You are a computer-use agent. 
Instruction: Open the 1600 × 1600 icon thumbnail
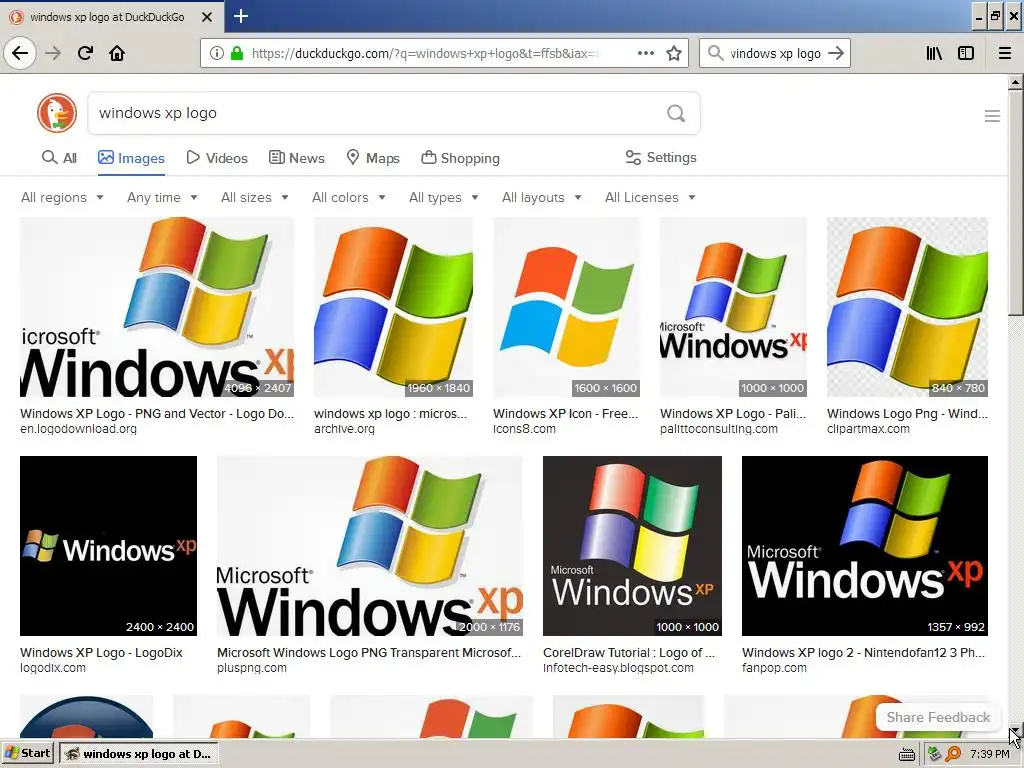point(566,307)
